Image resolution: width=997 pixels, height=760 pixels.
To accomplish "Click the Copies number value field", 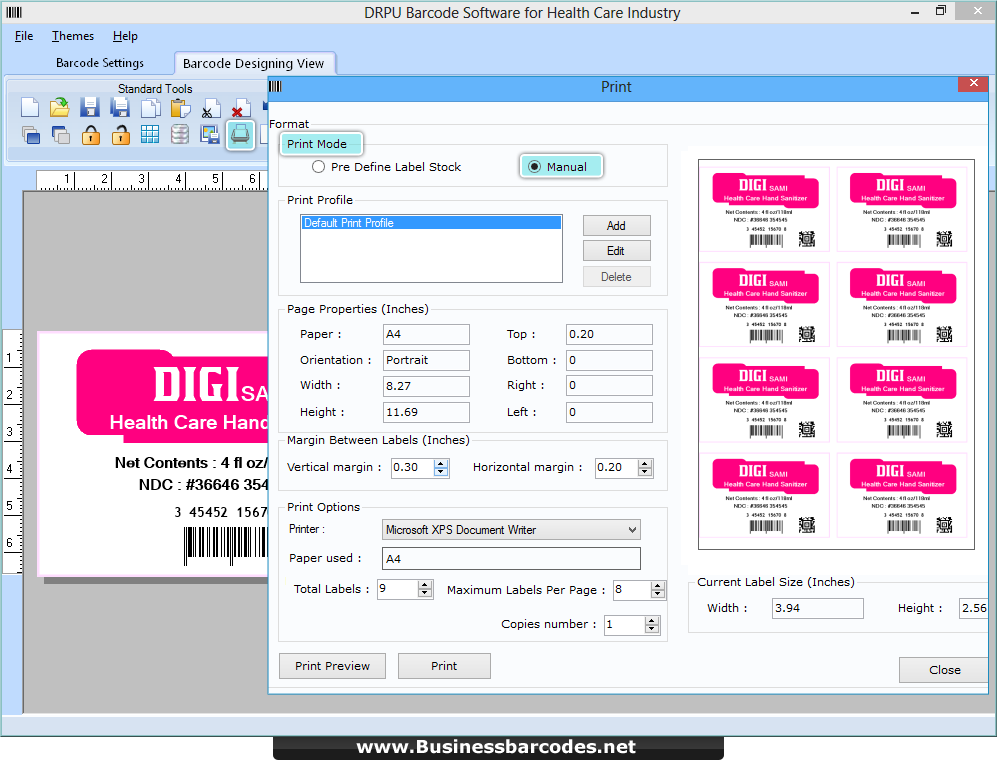I will pyautogui.click(x=624, y=625).
